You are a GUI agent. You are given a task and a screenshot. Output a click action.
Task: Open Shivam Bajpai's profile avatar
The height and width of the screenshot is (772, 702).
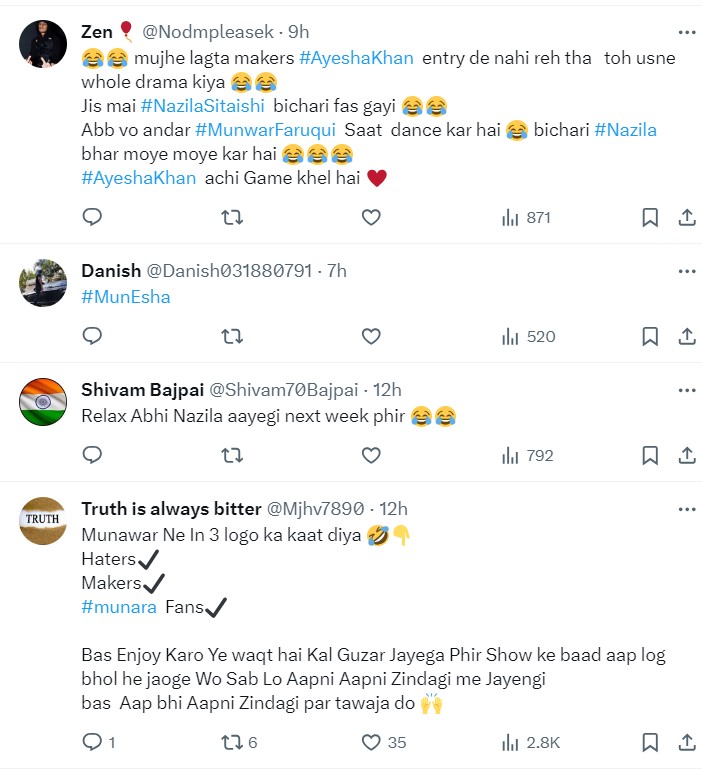[43, 401]
